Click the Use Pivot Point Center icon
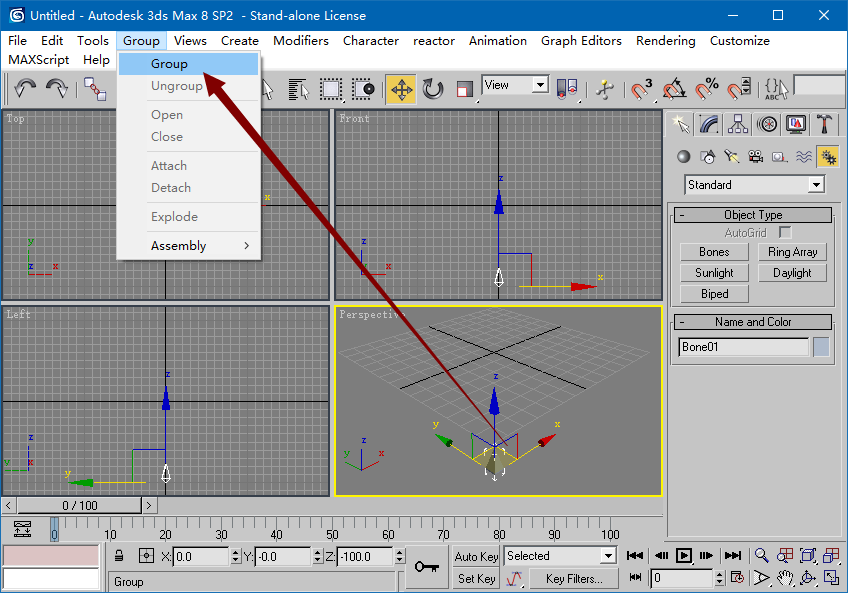 pos(567,88)
